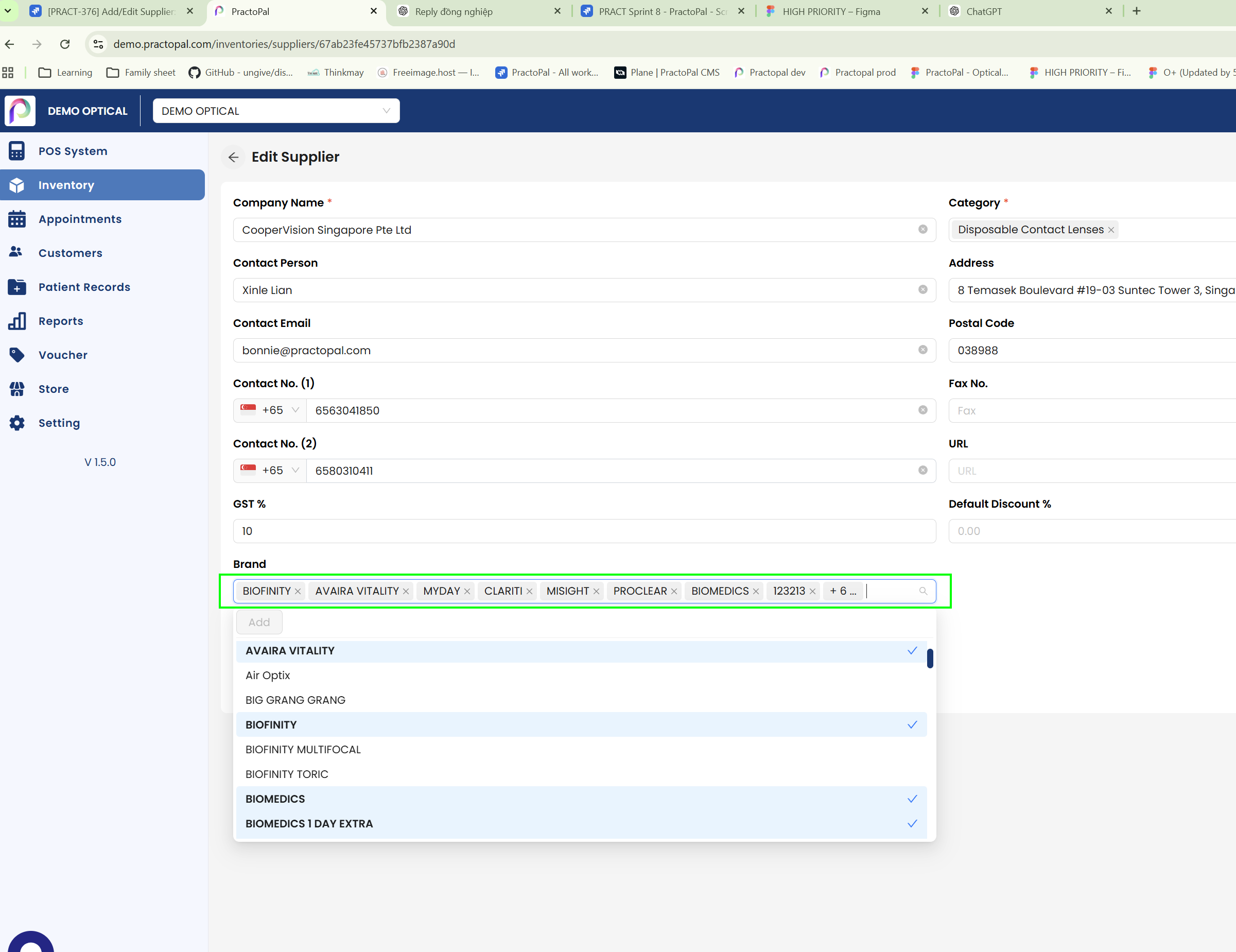Click the brand list scrollbar thumb
Image resolution: width=1236 pixels, height=952 pixels.
(930, 658)
